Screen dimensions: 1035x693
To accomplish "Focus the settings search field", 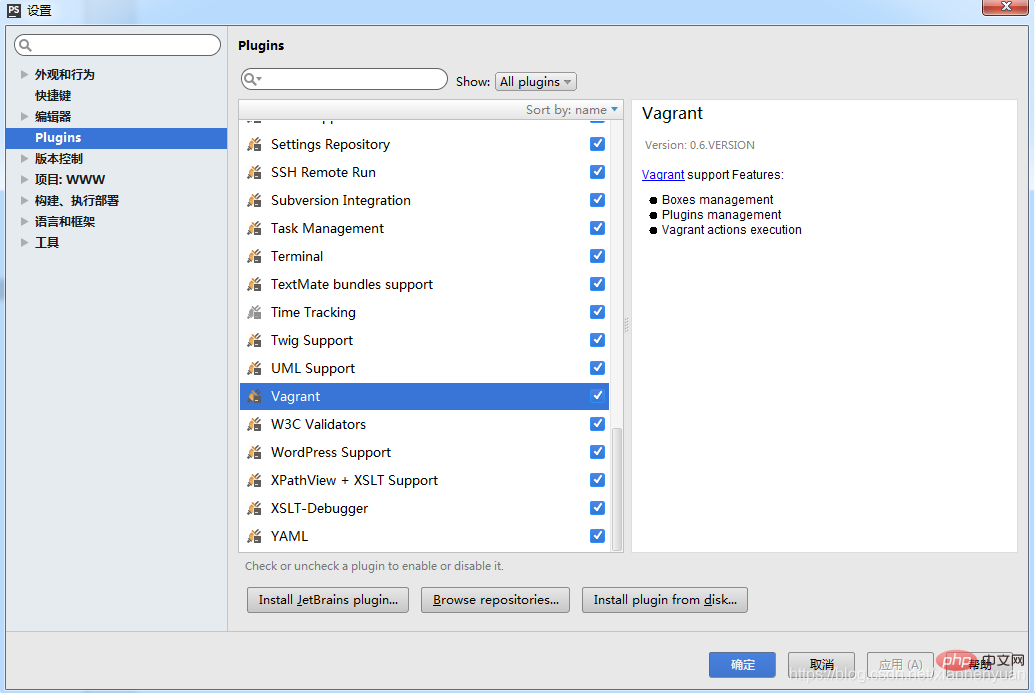I will 117,45.
